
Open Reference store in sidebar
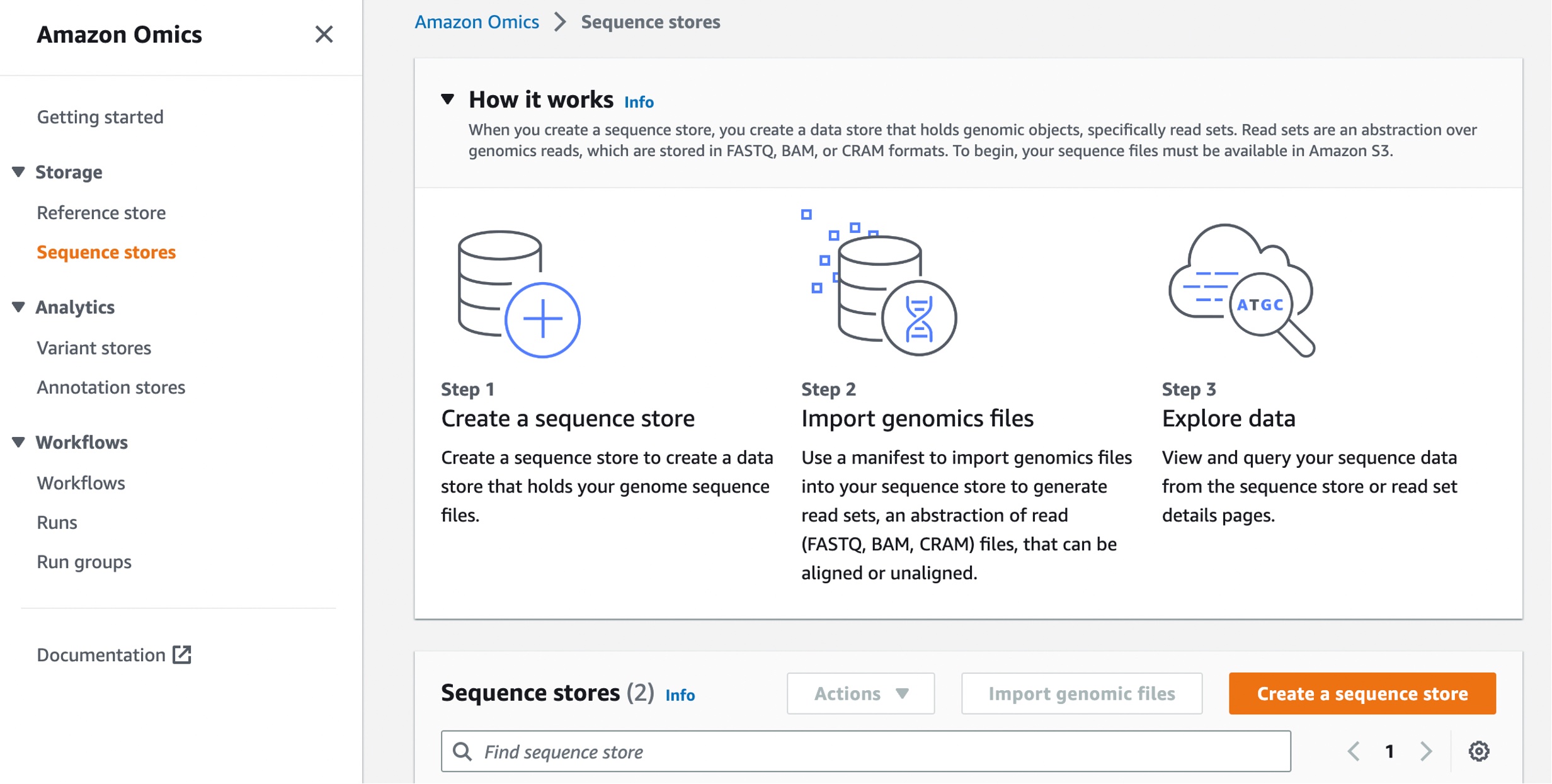pos(101,213)
